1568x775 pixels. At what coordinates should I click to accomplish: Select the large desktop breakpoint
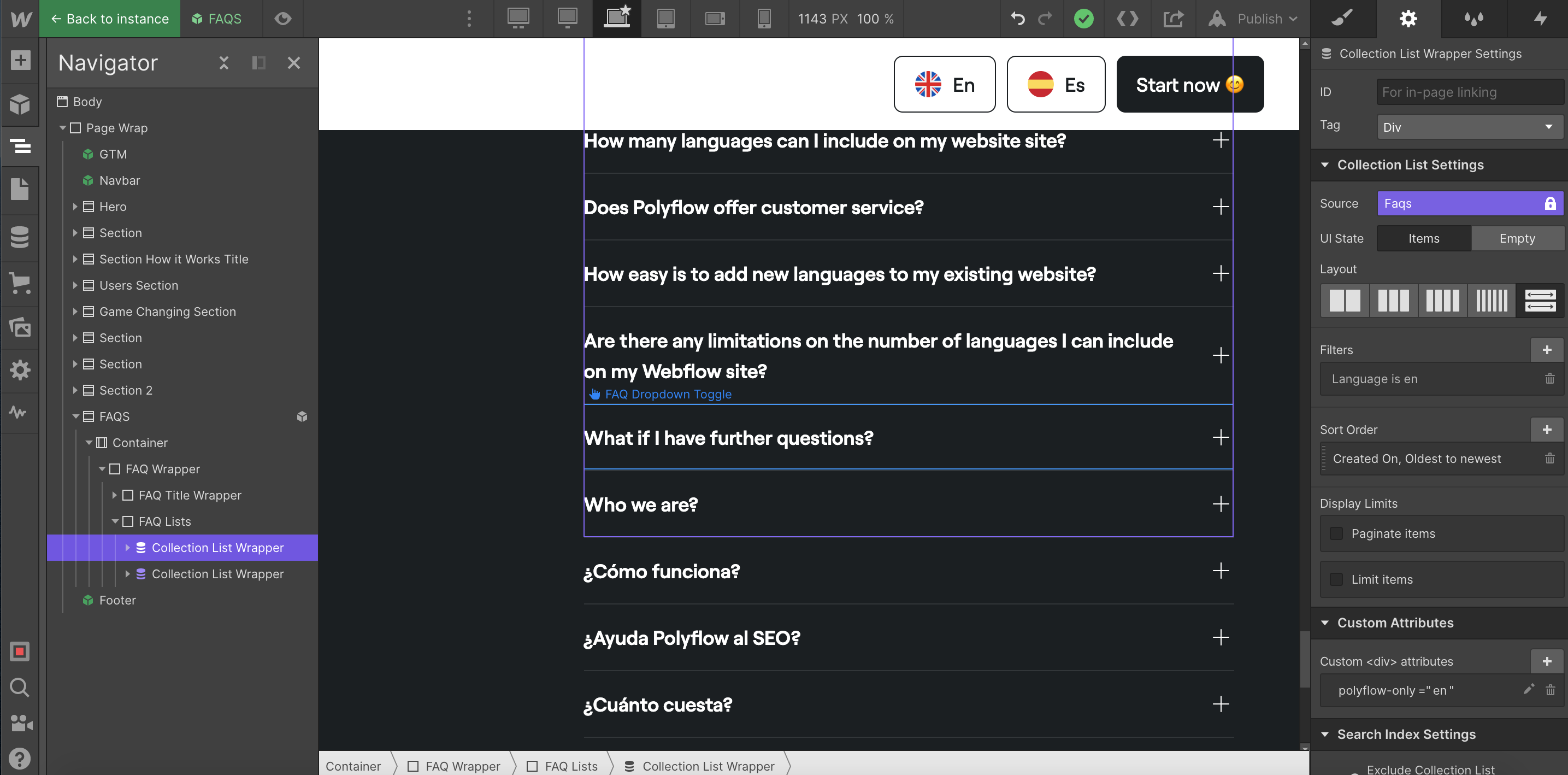coord(518,18)
